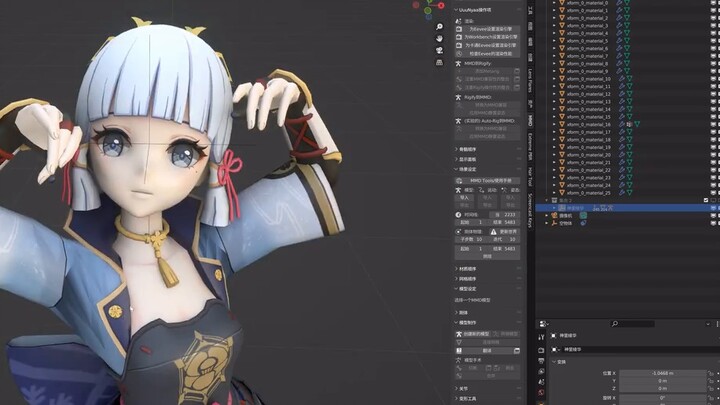This screenshot has width=720, height=405.
Task: Expand the 骨骼顺序 panel
Action: coord(456,149)
